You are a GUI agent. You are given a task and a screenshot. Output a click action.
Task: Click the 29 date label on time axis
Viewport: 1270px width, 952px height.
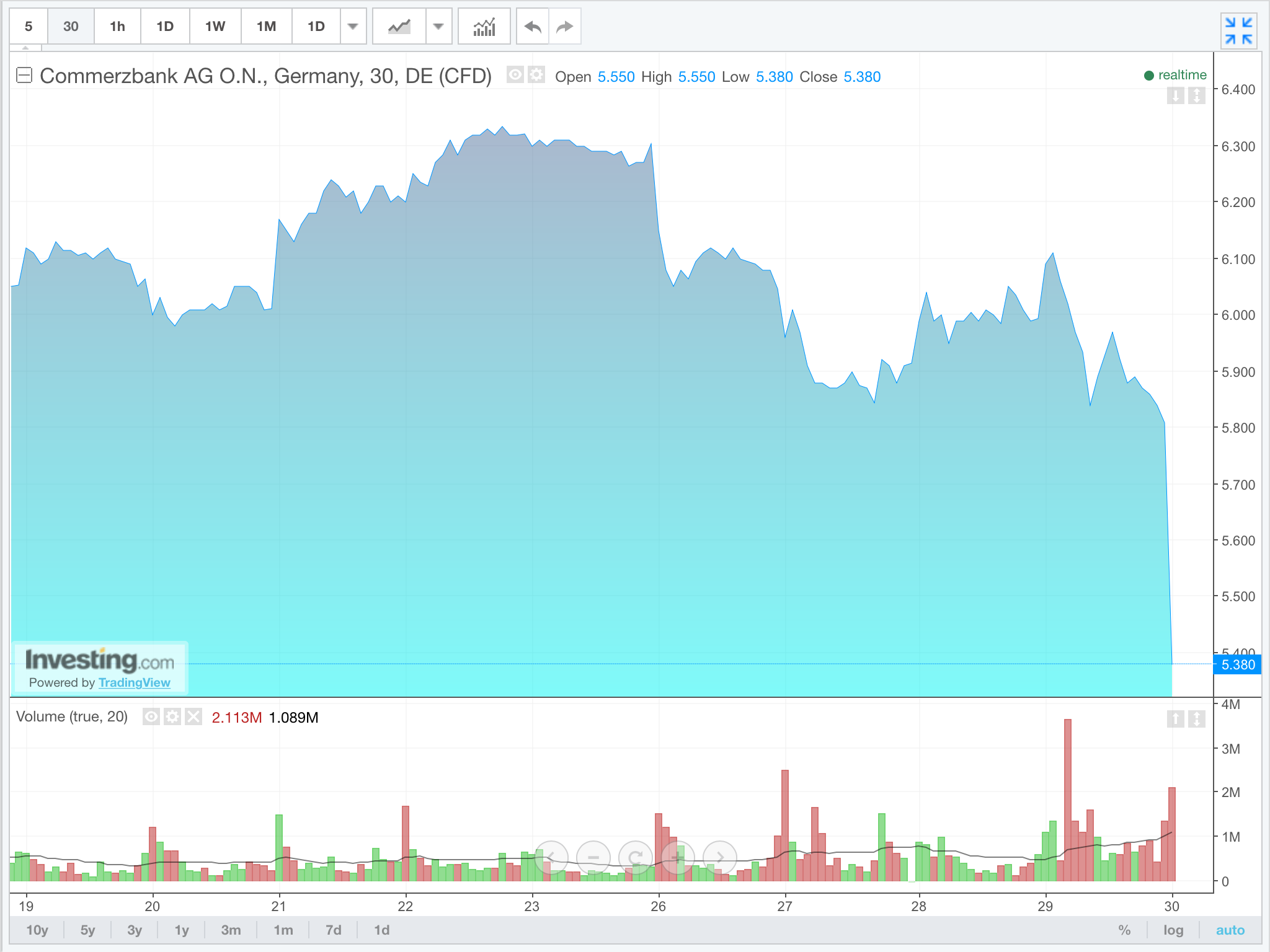1045,906
